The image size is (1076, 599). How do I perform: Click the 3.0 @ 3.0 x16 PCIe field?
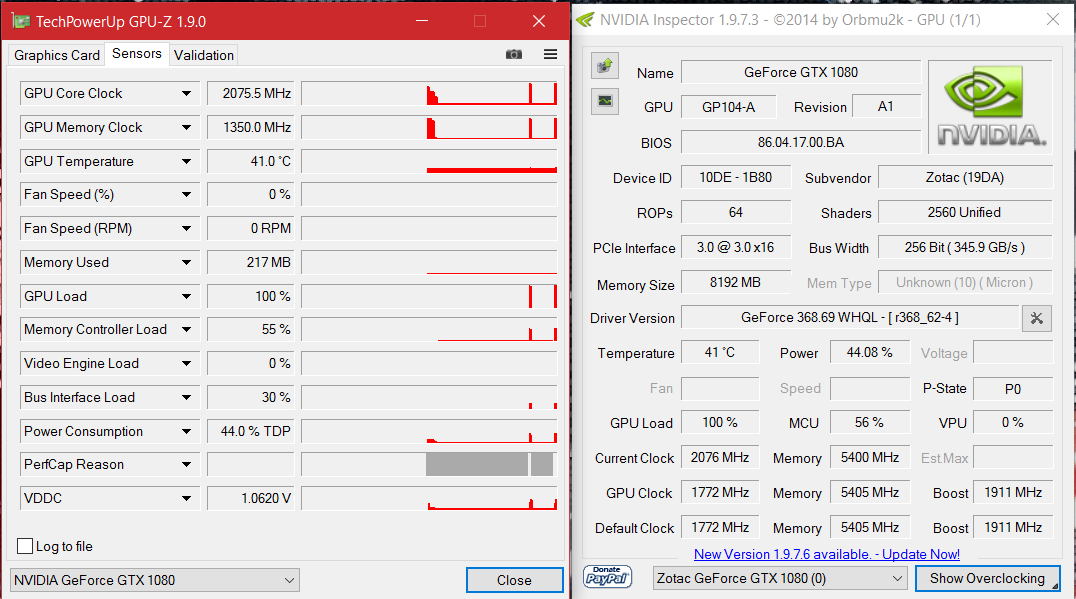point(736,247)
